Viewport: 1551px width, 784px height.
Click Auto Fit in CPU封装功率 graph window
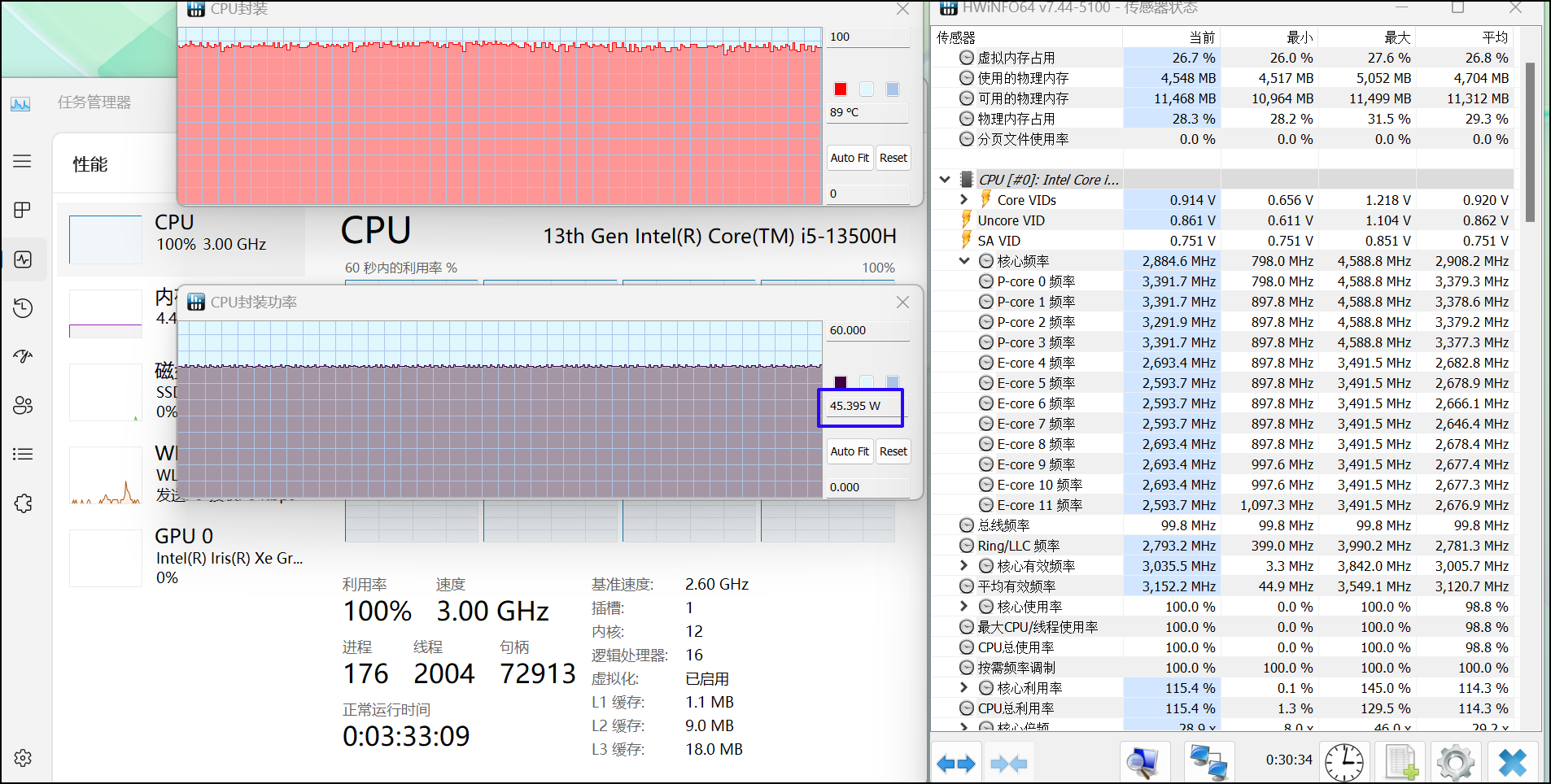point(850,451)
